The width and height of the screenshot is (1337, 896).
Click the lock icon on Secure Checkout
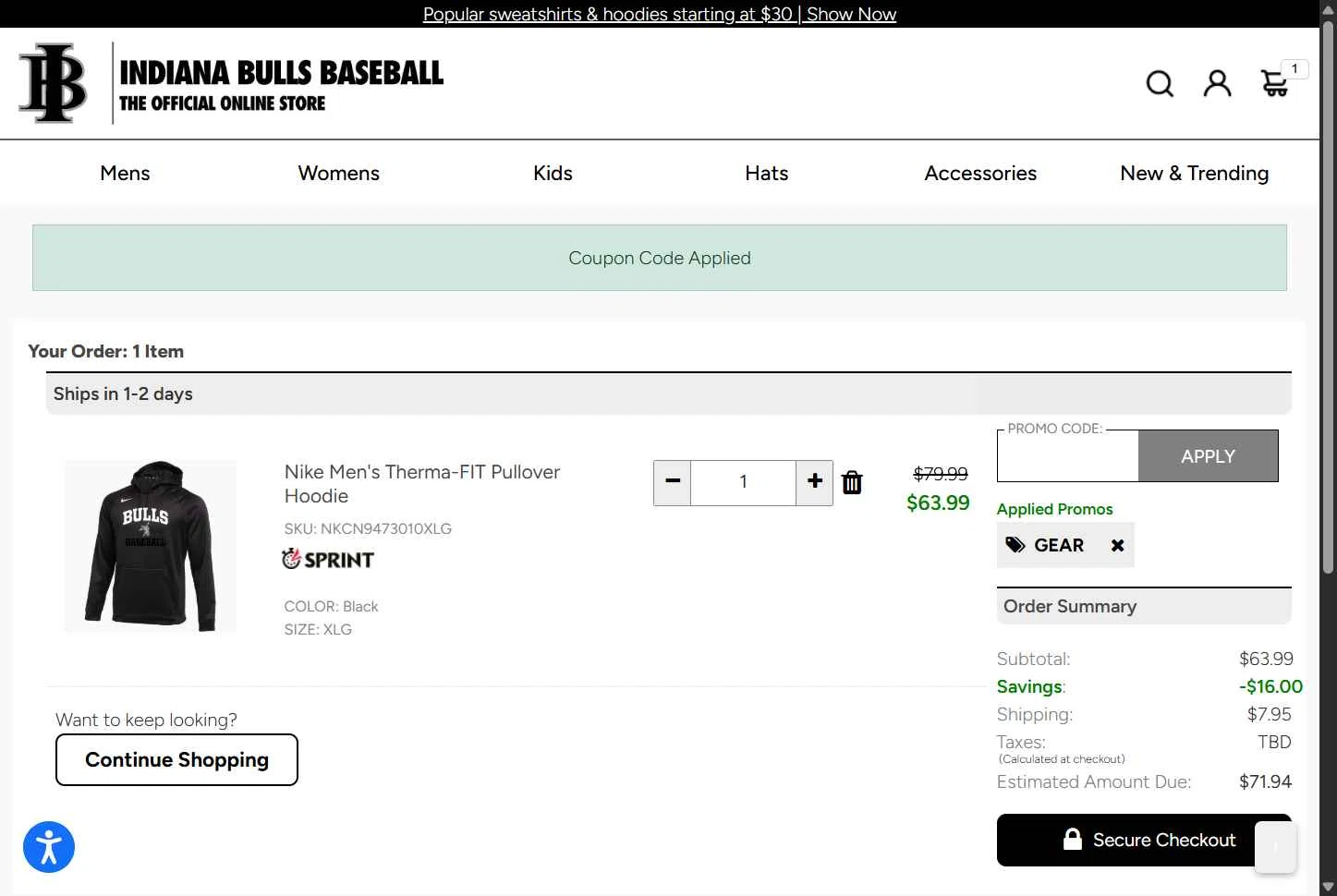tap(1072, 840)
